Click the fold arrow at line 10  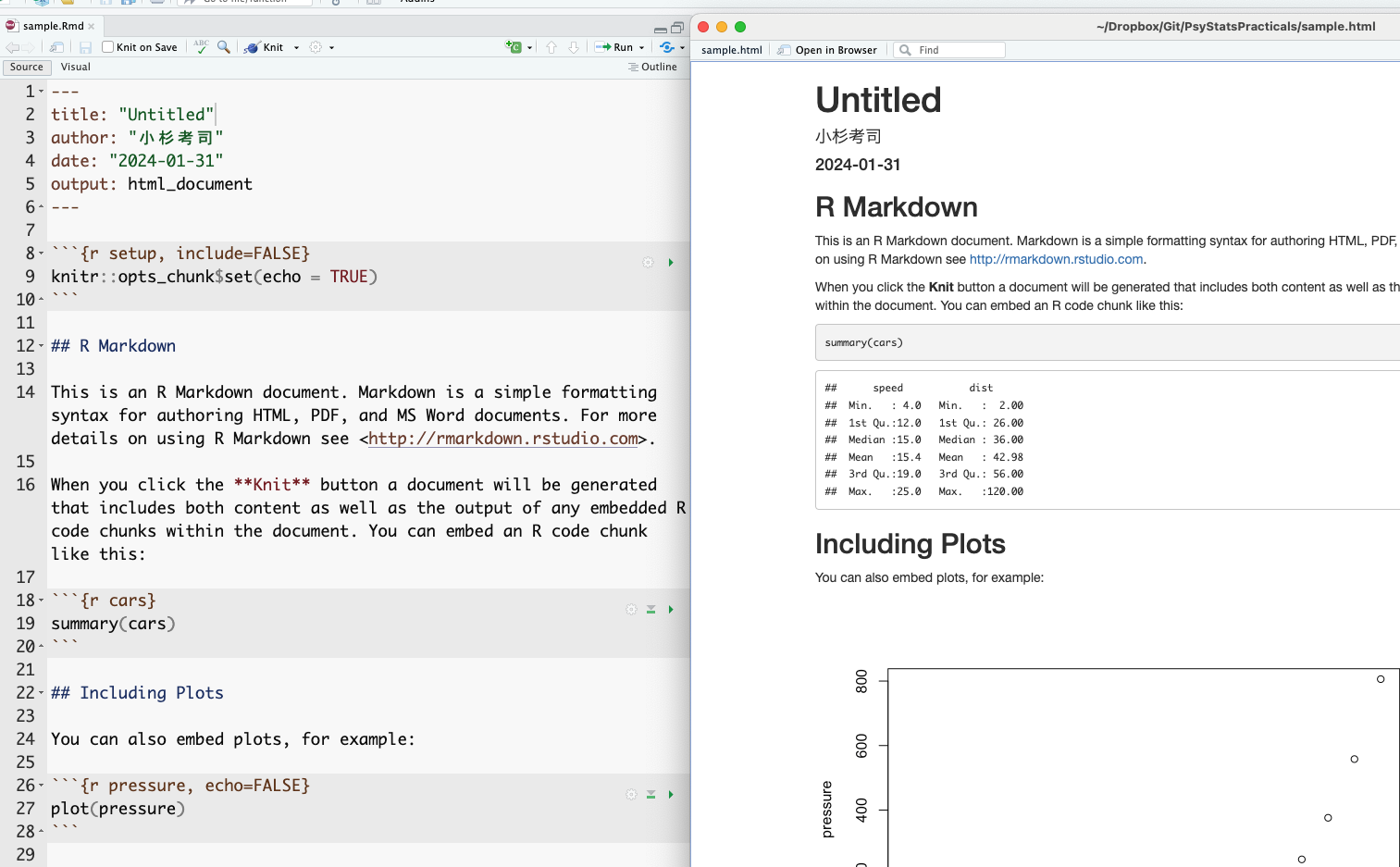point(42,300)
